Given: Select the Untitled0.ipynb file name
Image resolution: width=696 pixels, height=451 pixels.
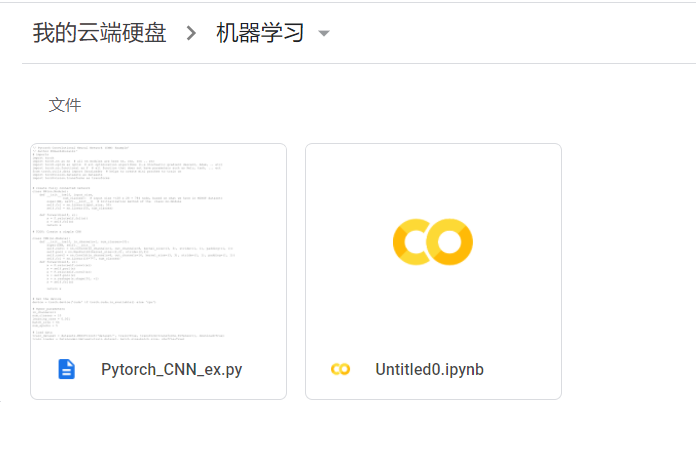Looking at the screenshot, I should point(429,370).
